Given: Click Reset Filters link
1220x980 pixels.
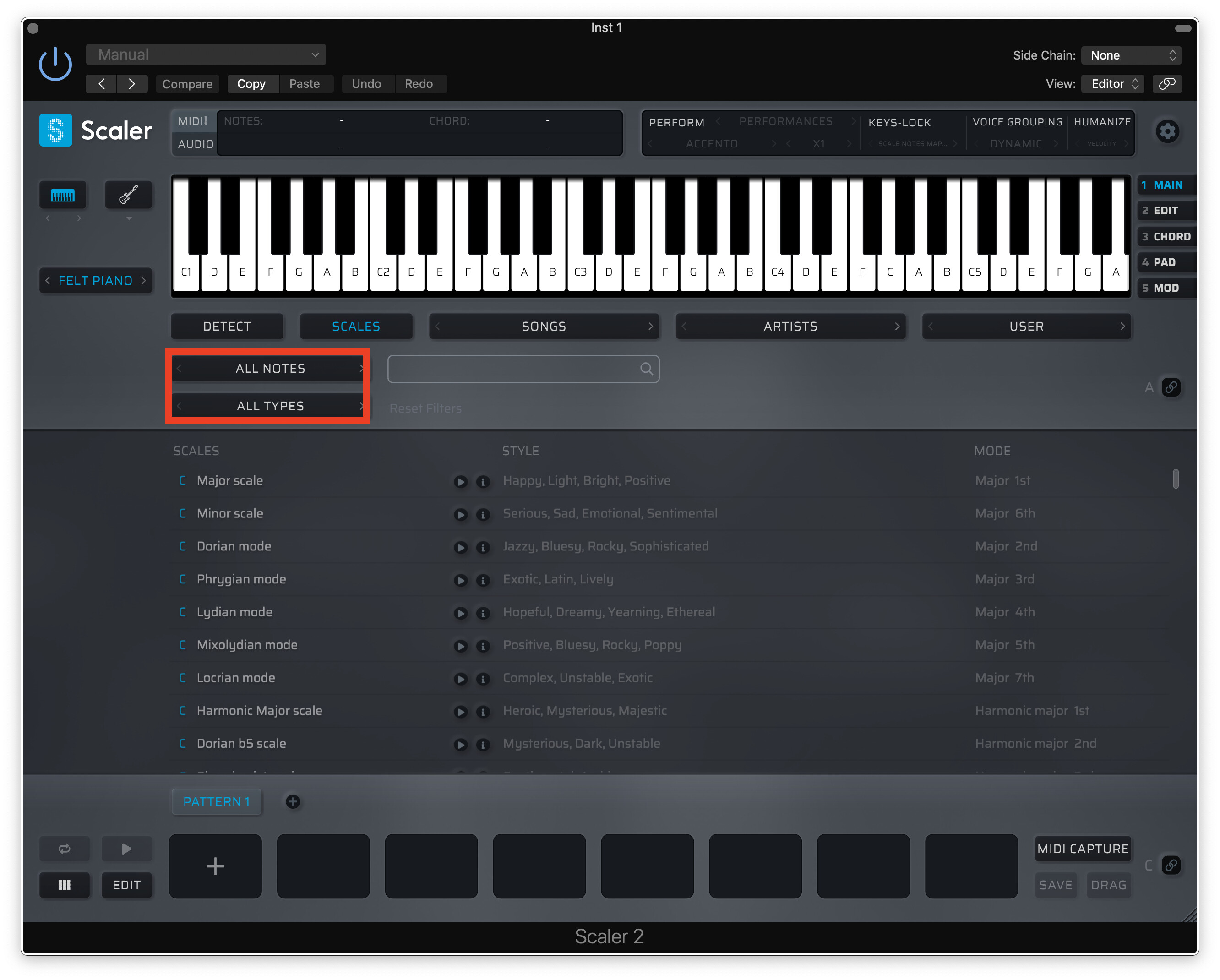Looking at the screenshot, I should 425,408.
